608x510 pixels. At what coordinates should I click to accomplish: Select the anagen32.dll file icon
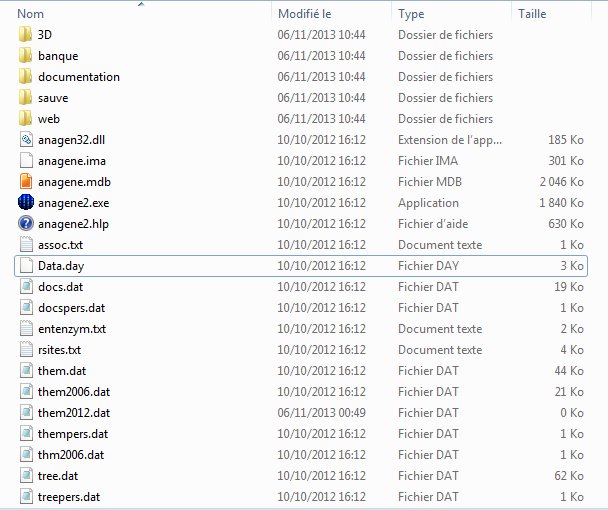[x=26, y=140]
